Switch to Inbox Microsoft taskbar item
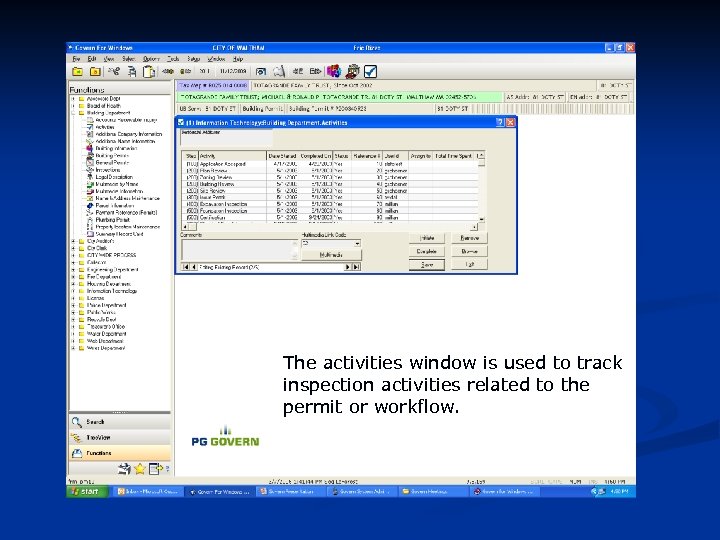 [x=148, y=491]
